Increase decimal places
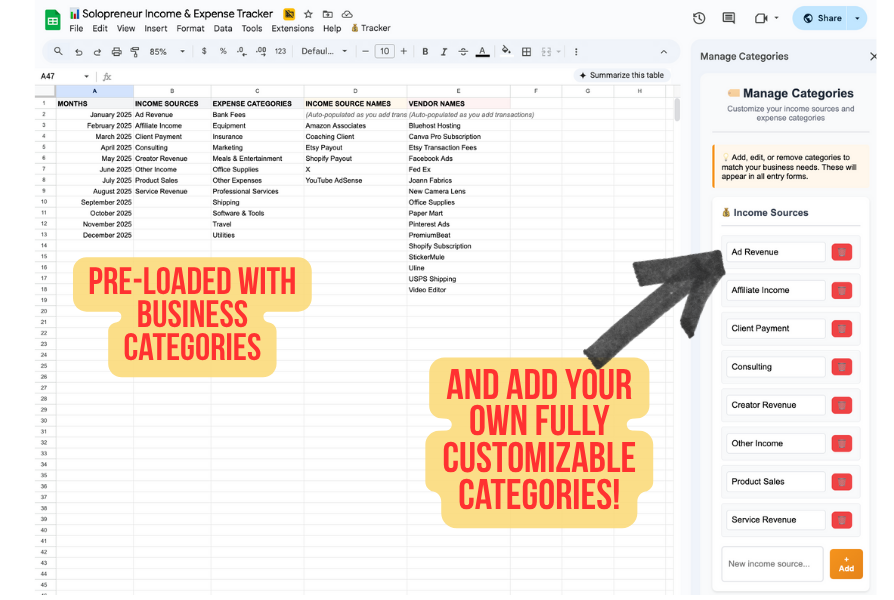 [x=261, y=51]
